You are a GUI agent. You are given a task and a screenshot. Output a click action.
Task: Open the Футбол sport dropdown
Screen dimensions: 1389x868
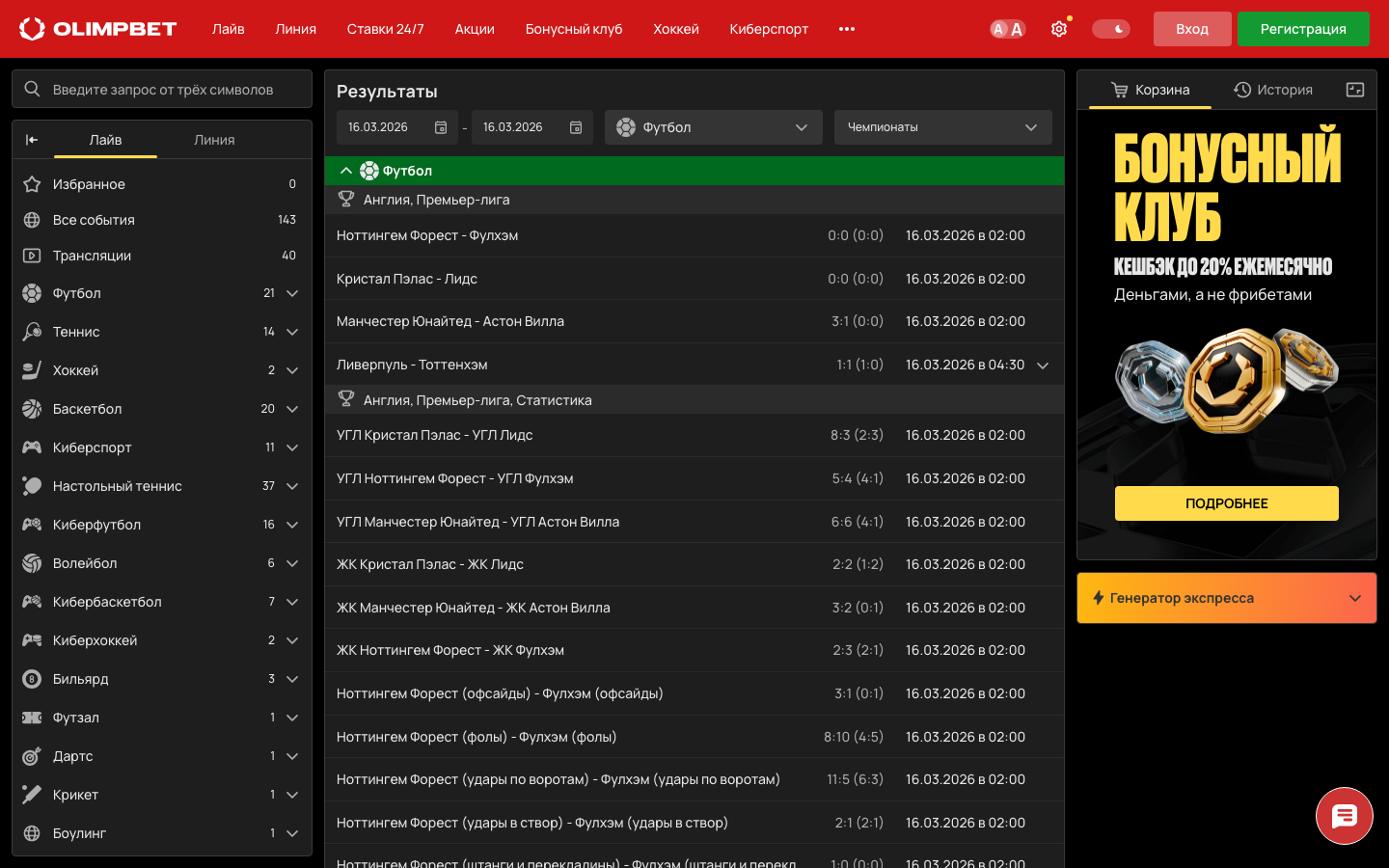(713, 127)
